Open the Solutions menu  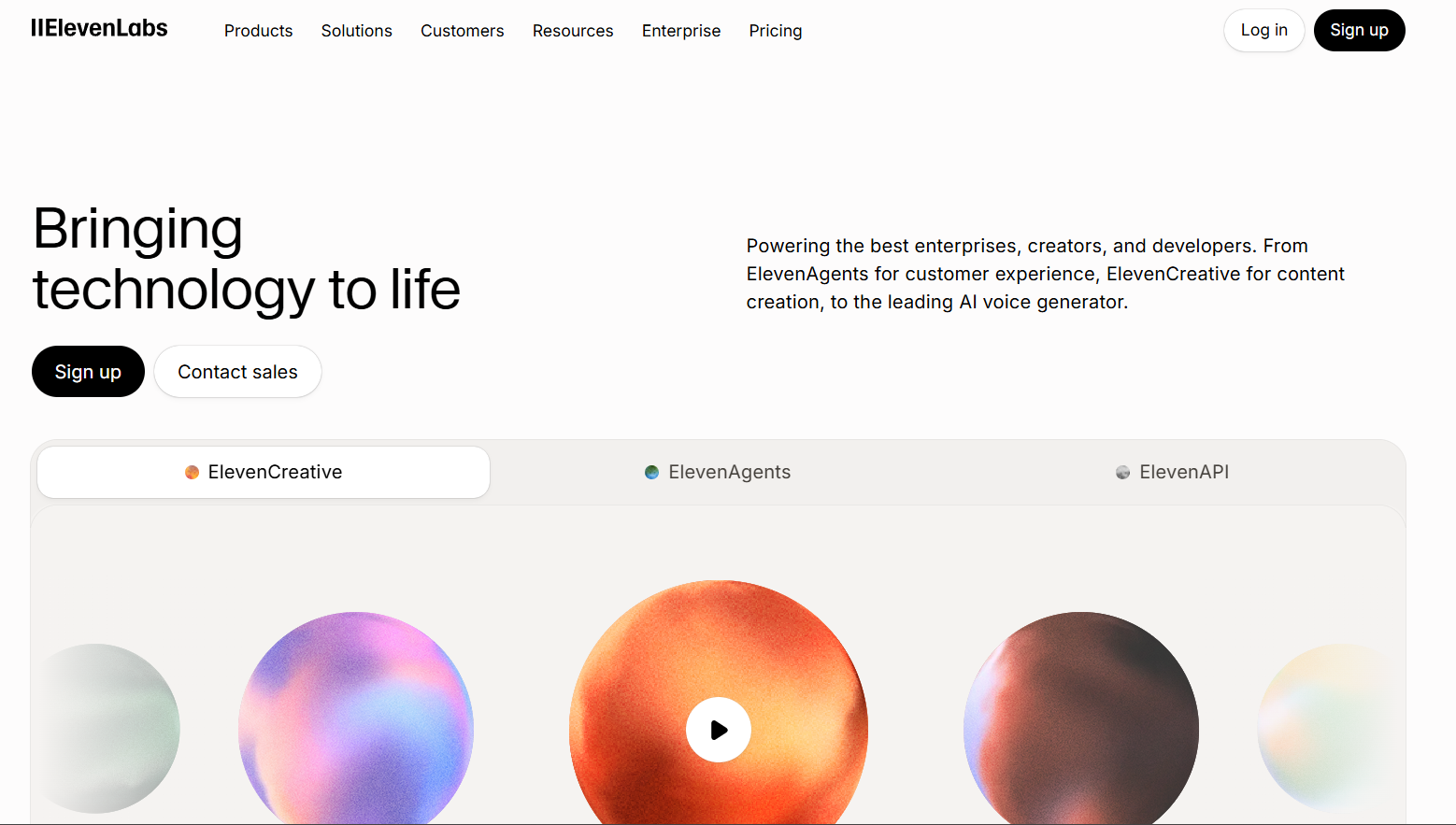point(357,31)
